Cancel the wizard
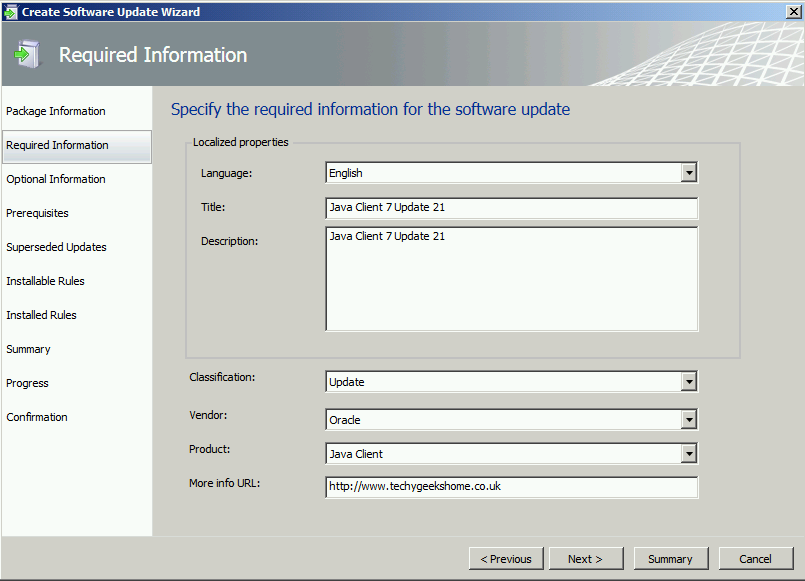Screen dimensions: 805x581 click(756, 558)
